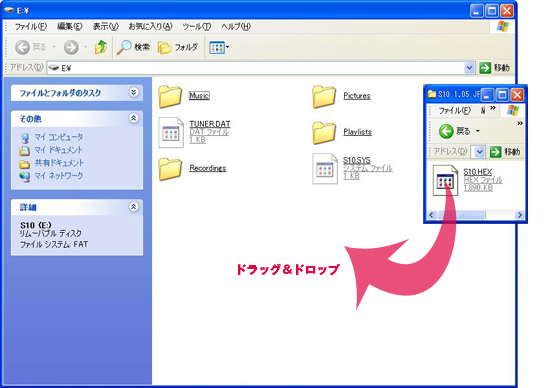Open Back history dropdown in E:¥ toolbar
Screen dimensions: 550x388
click(x=54, y=47)
